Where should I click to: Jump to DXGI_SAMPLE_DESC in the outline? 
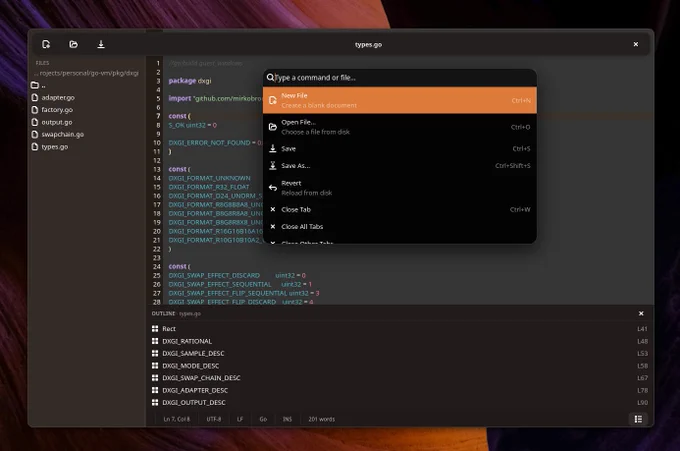399,353
